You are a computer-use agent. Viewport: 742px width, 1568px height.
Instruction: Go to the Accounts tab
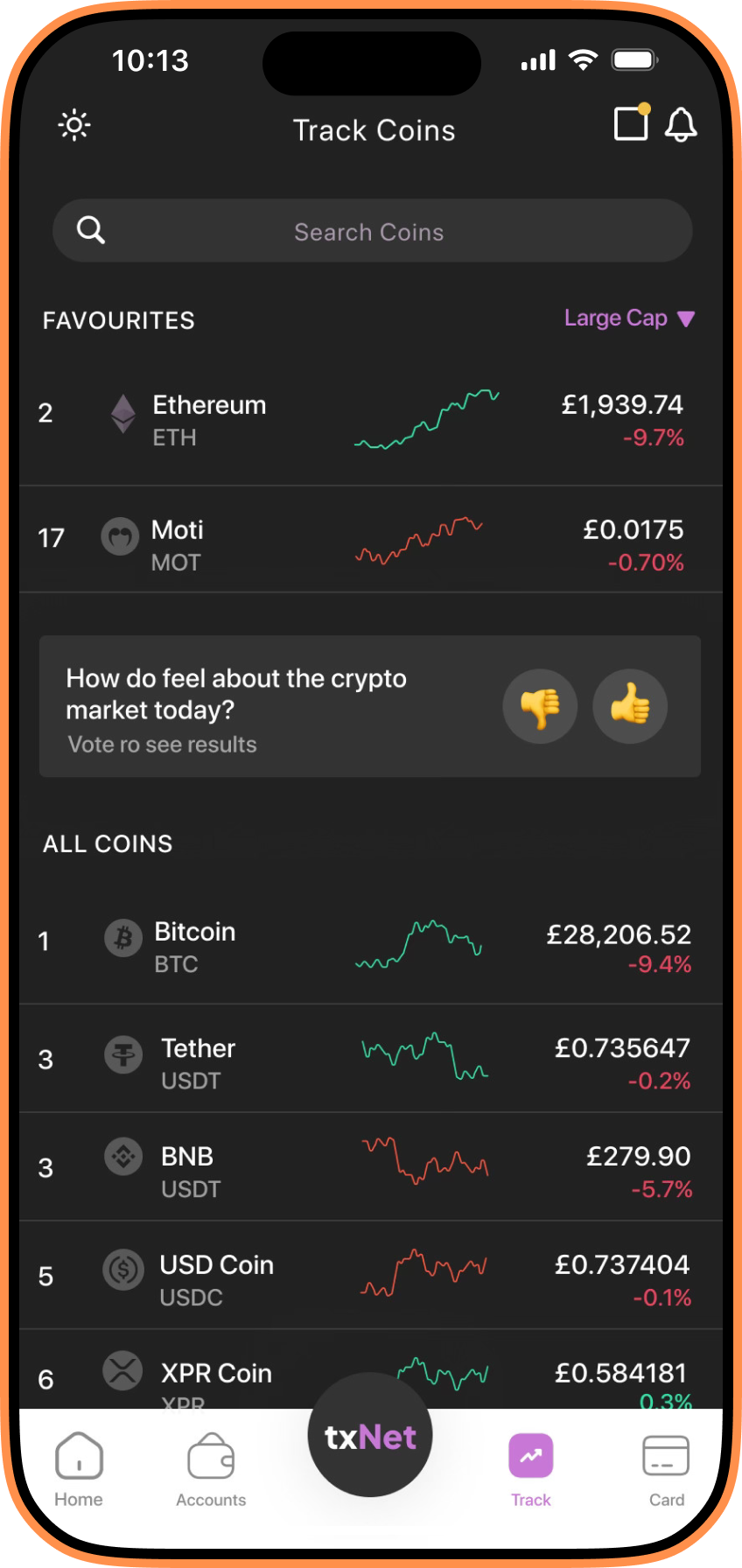(211, 1470)
